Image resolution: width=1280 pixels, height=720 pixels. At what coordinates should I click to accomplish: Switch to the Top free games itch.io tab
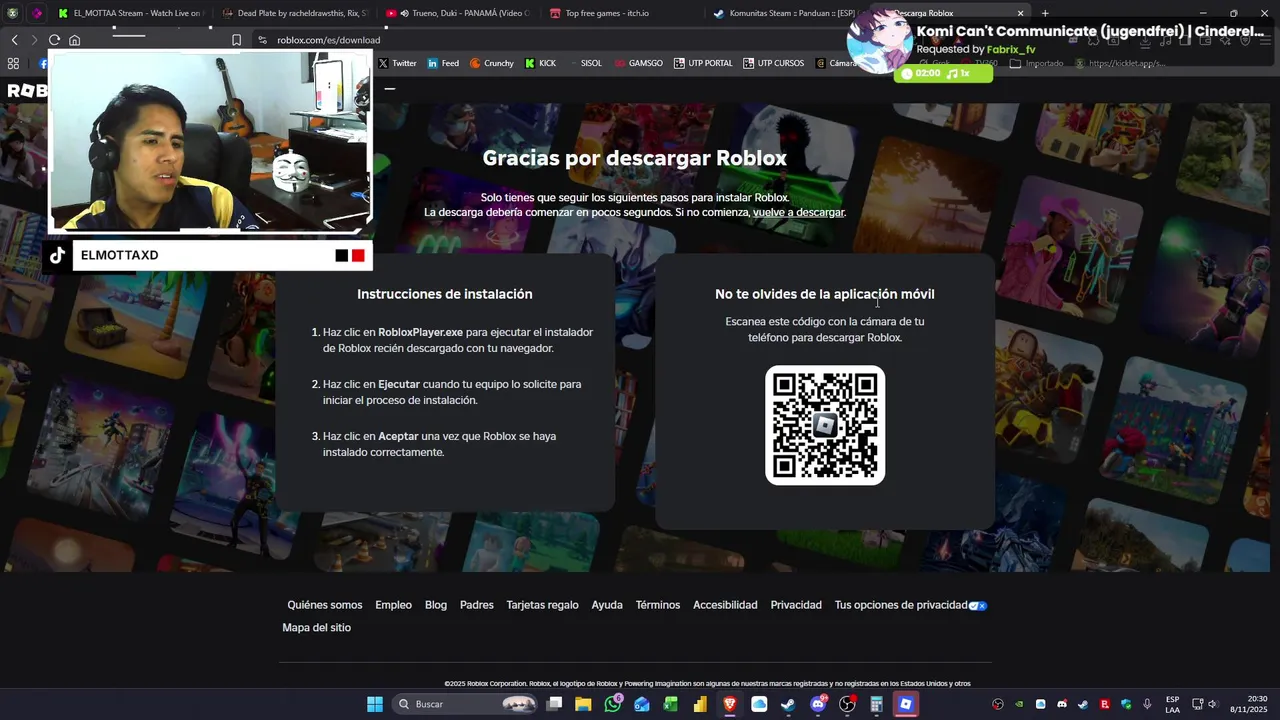[621, 13]
